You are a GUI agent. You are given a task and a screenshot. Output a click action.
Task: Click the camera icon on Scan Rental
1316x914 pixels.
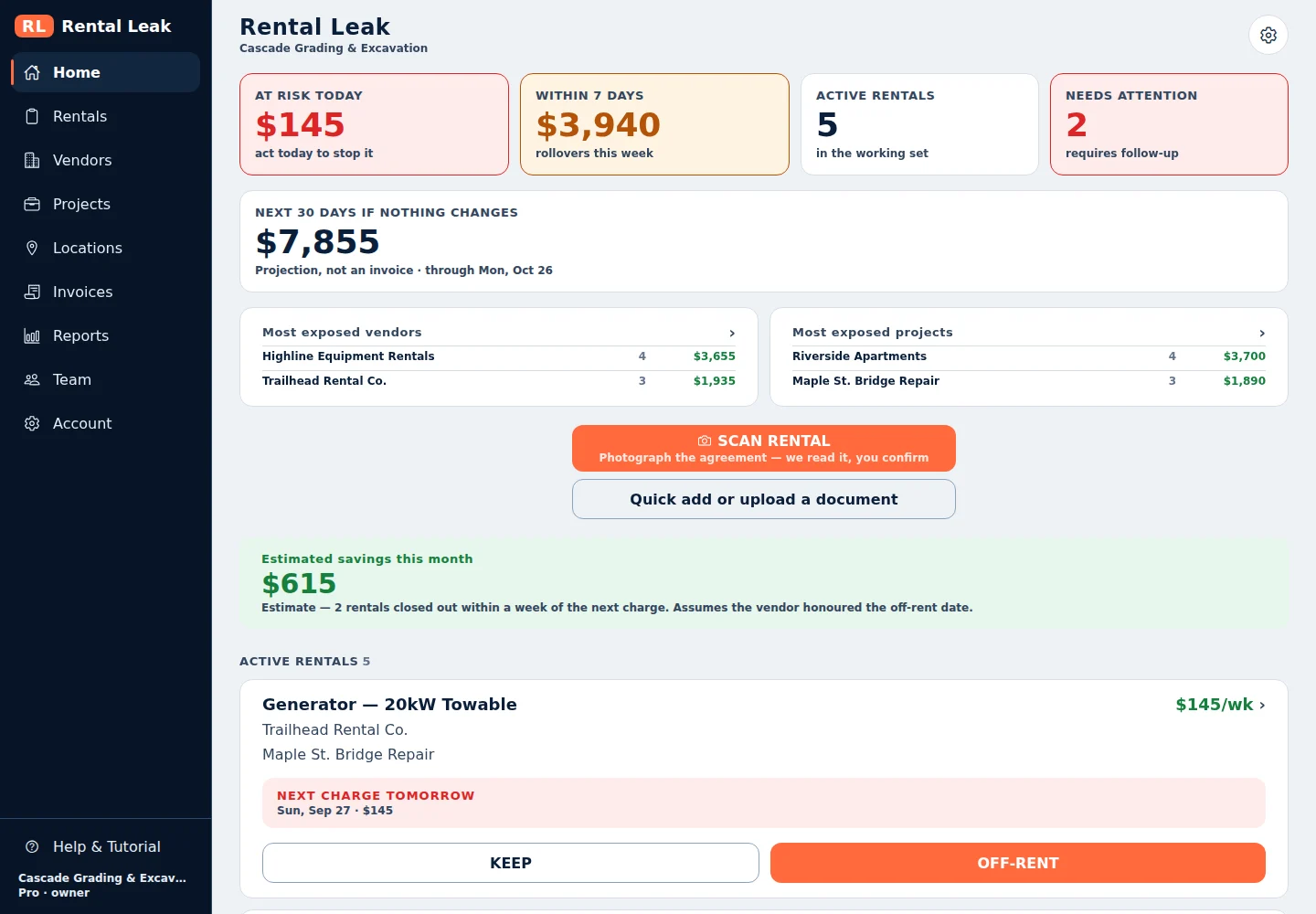705,441
